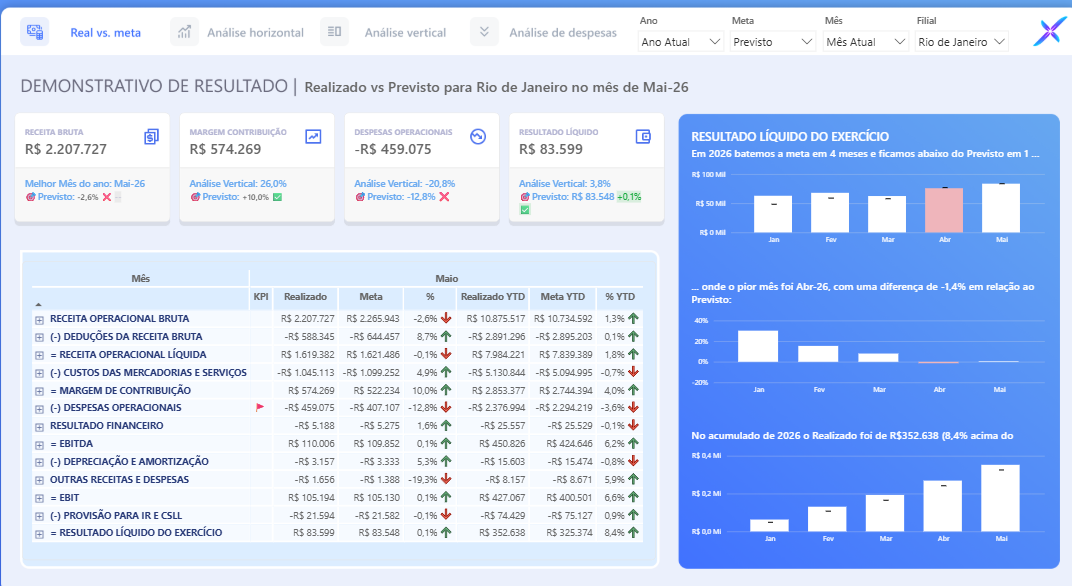Click green arrow for EBITDA % YTD
Screen dimensions: 1072x586
pos(633,443)
